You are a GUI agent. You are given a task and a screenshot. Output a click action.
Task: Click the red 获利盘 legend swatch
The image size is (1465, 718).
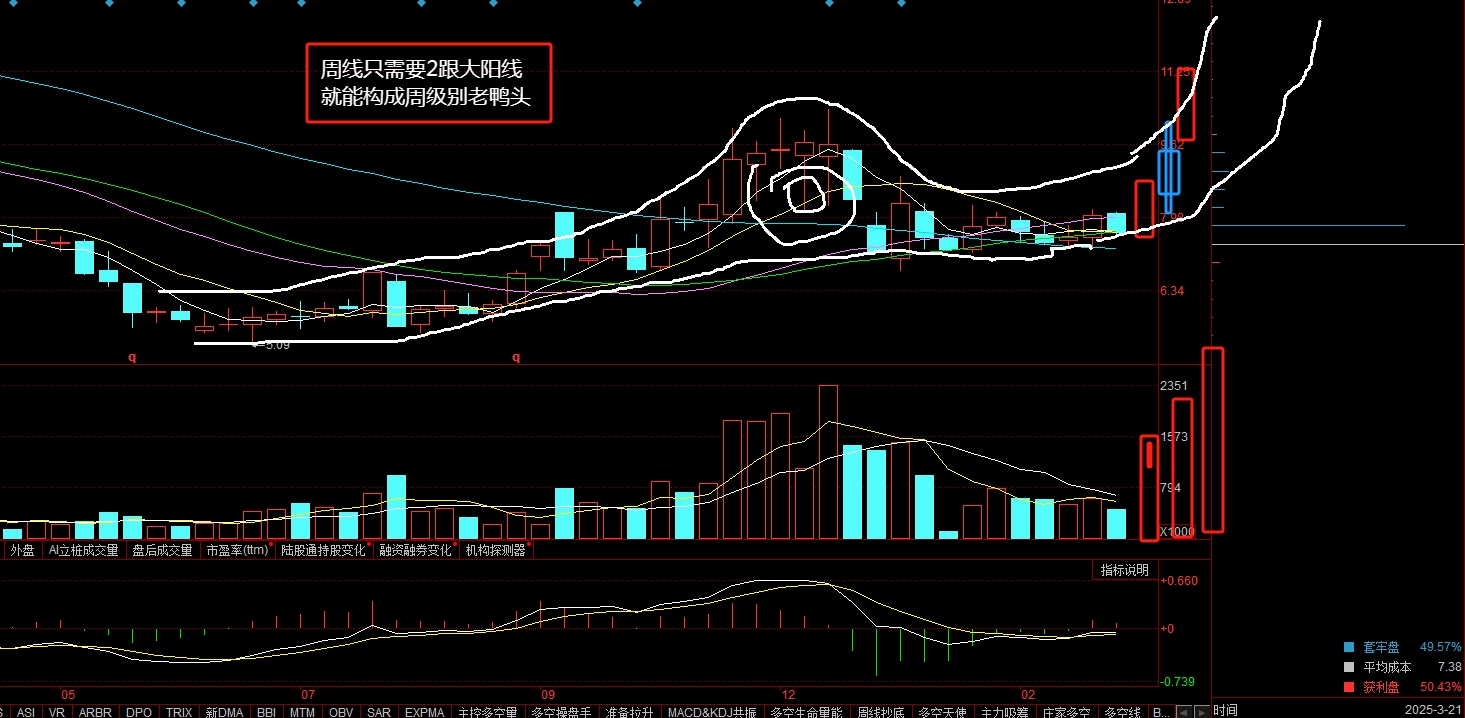click(1348, 687)
